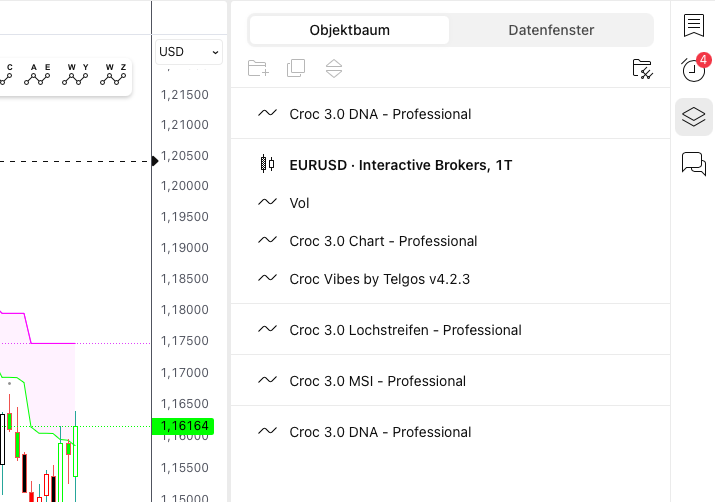This screenshot has width=715, height=502.
Task: Open the manage drawings folder icon
Action: tap(643, 68)
